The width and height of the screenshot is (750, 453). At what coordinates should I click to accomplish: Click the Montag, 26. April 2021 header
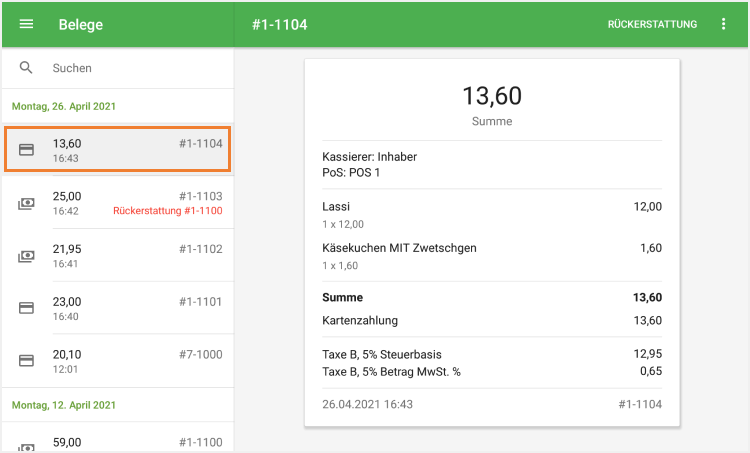(x=64, y=106)
